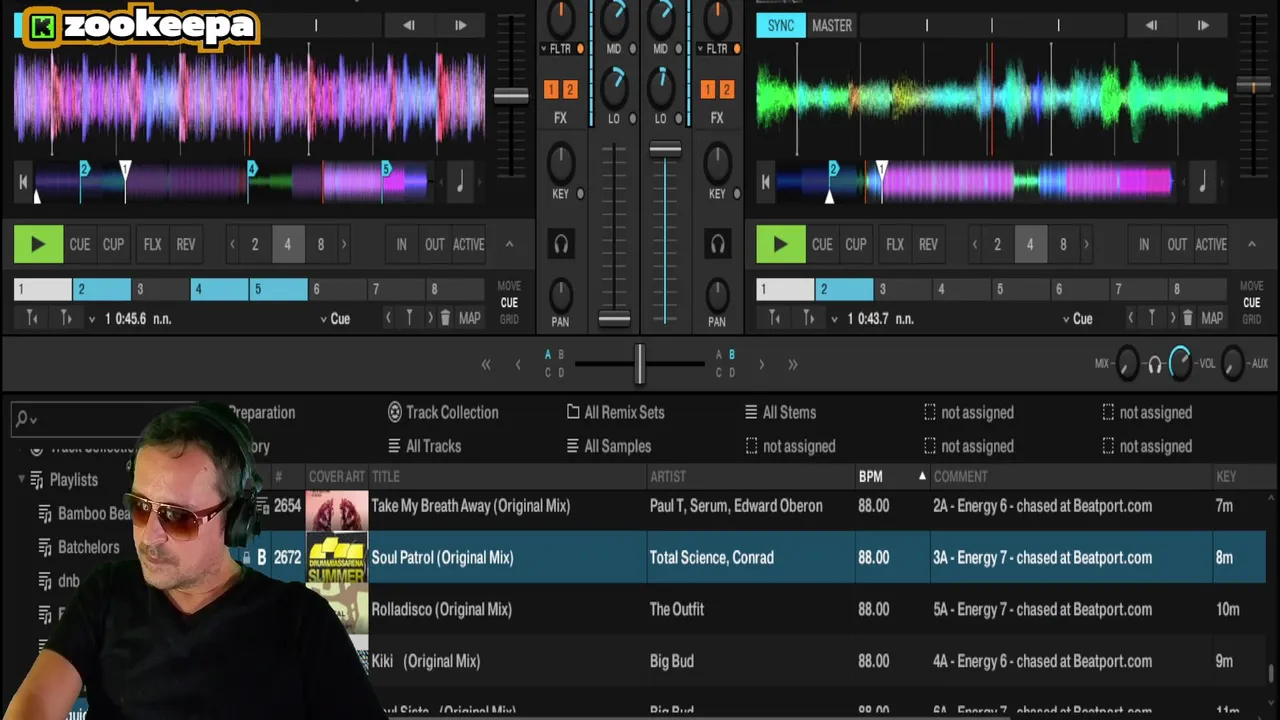Image resolution: width=1280 pixels, height=720 pixels.
Task: Enable REV reverse mode on right deck
Action: 928,244
